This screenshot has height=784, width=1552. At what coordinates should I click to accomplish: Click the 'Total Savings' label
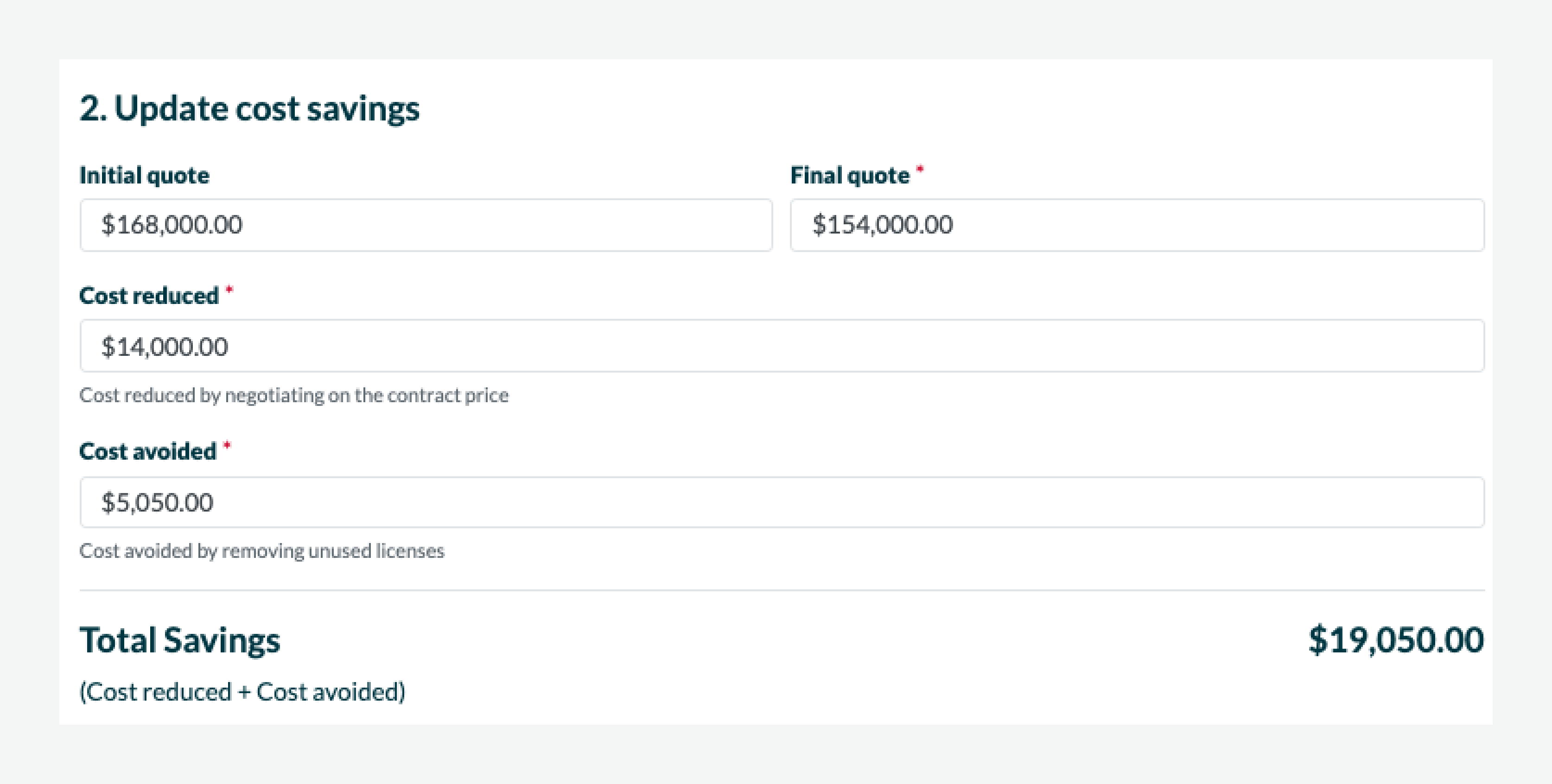(179, 639)
